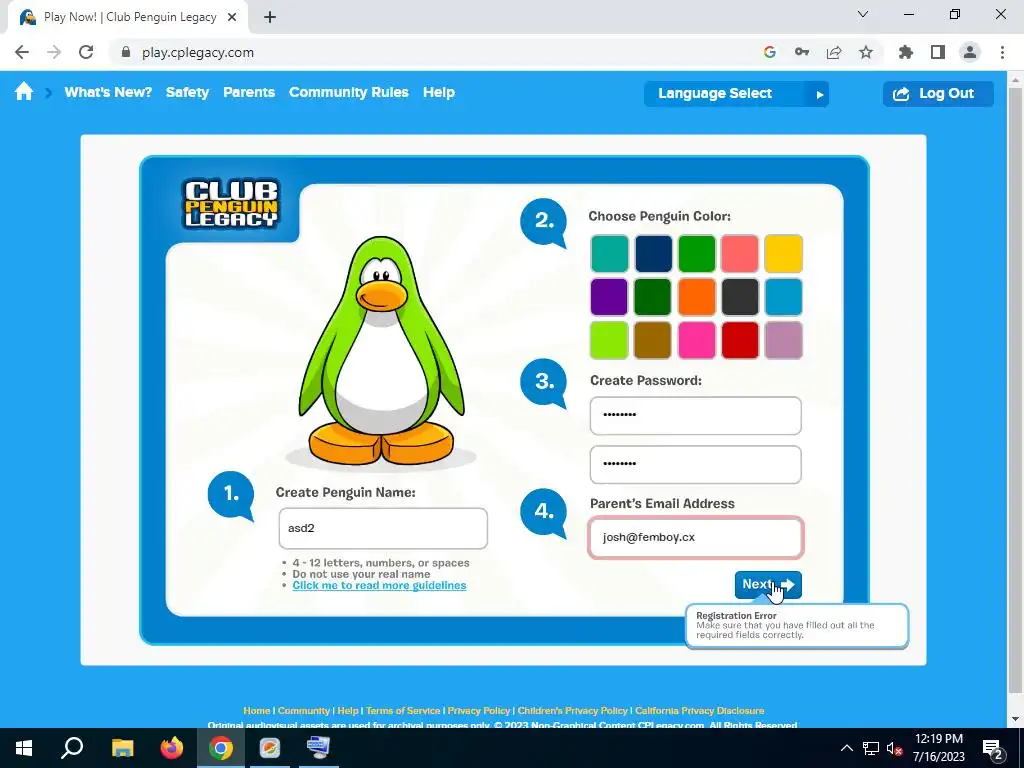The height and width of the screenshot is (768, 1024).
Task: Open Community footer link
Action: click(304, 711)
